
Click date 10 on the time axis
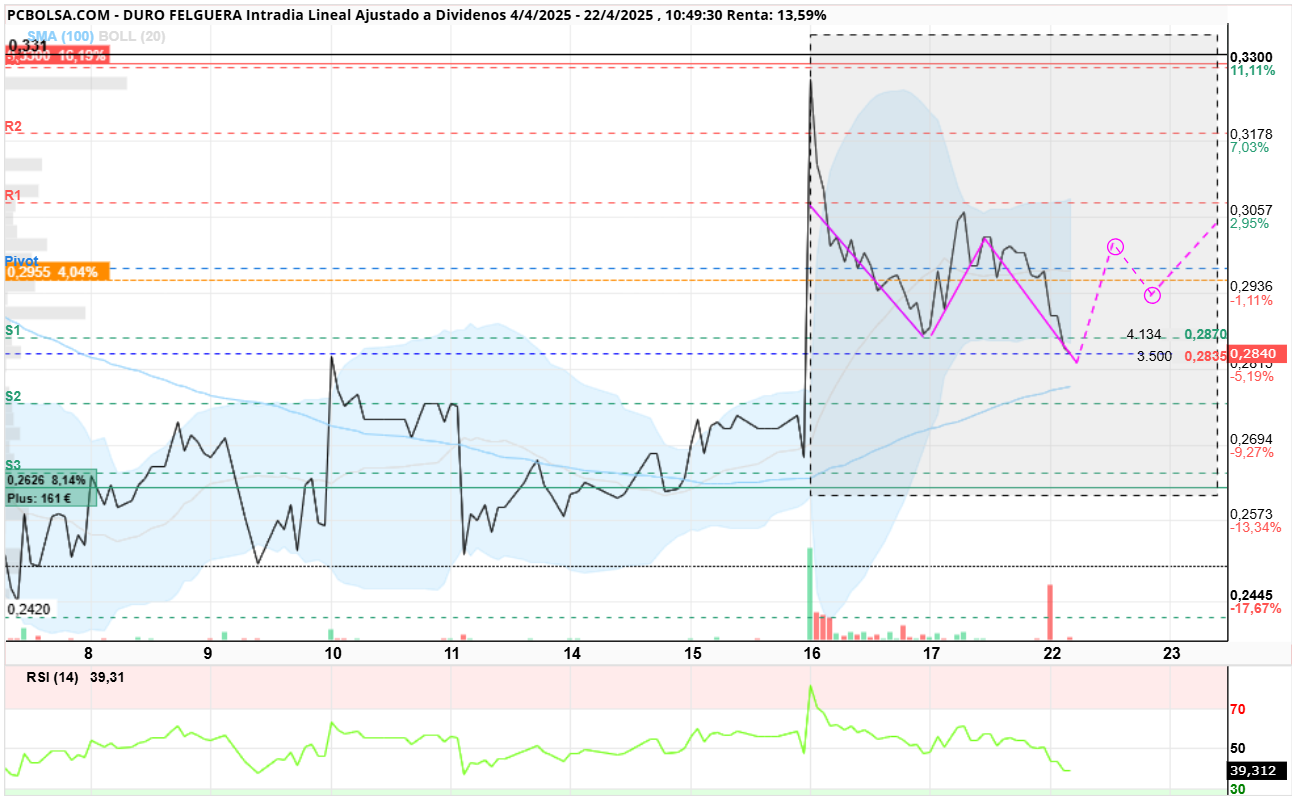click(332, 654)
